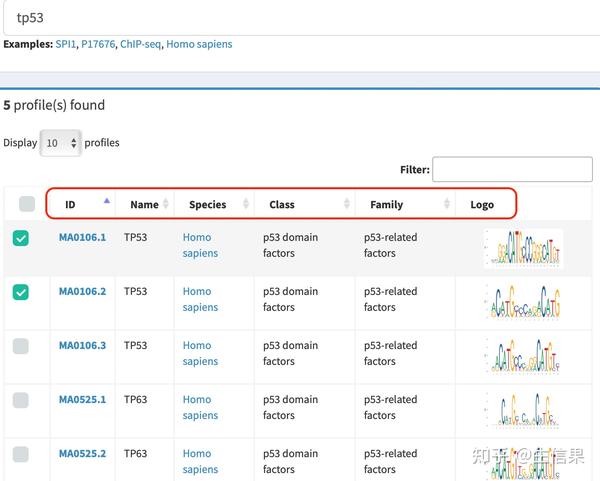Open Homo sapiens link for MA0106.1
The height and width of the screenshot is (481, 600).
(x=200, y=245)
